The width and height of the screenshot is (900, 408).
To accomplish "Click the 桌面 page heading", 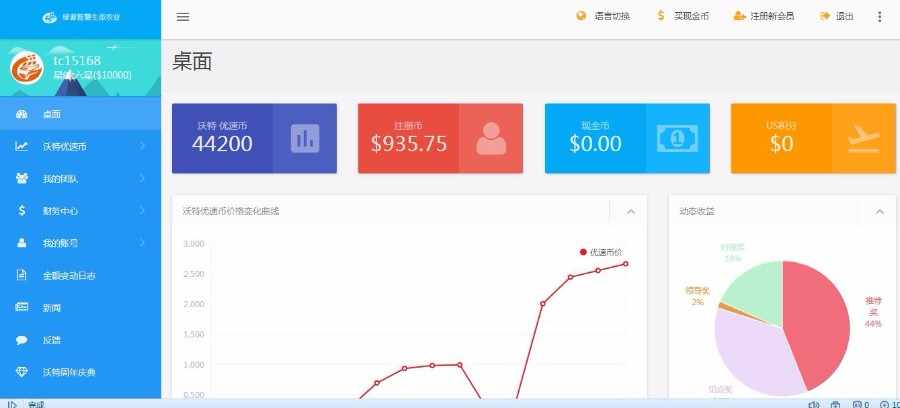I will pyautogui.click(x=192, y=61).
